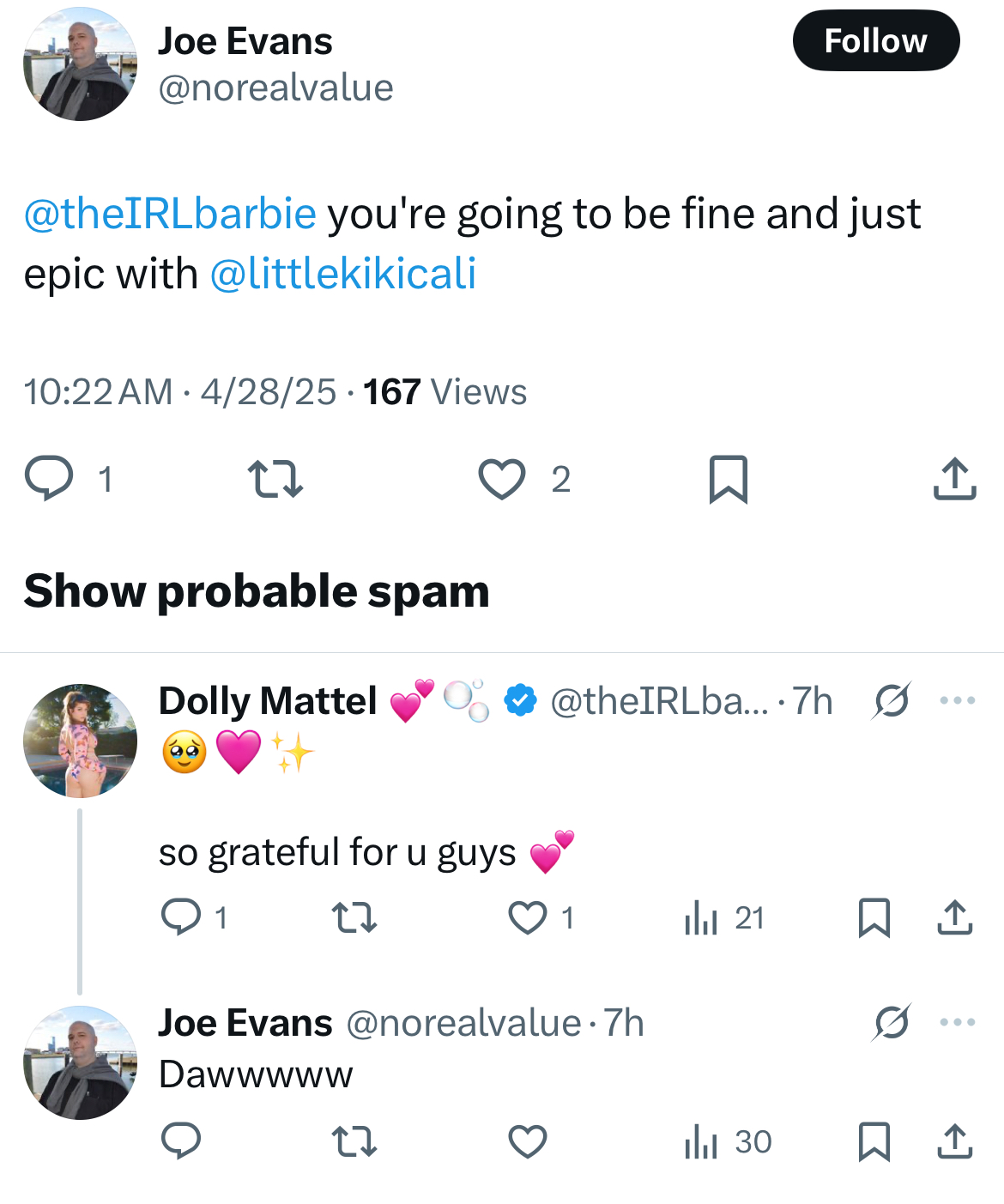1004x1204 pixels.
Task: Like the main post with 2 likes
Action: (502, 479)
